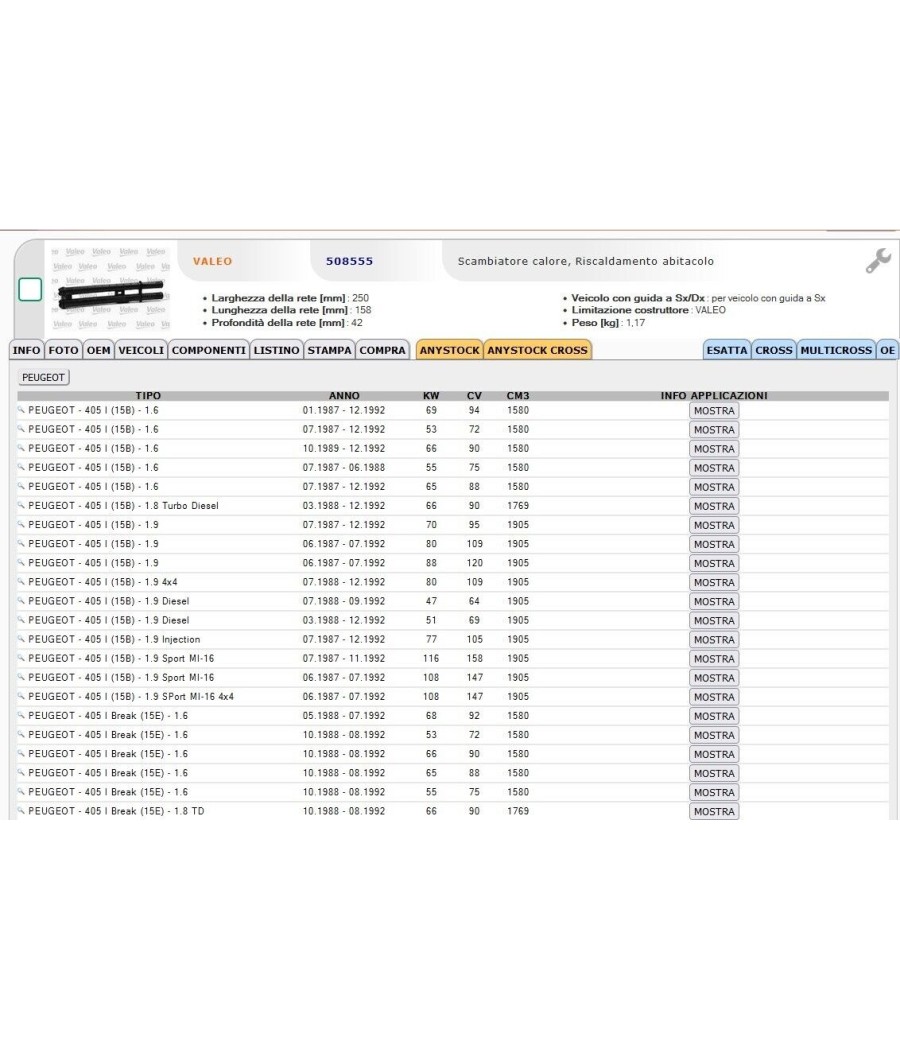
Task: Click 'PEUGEOT - 405 I (15B) - 1.8 Turbo Diesel'
Action: pyautogui.click(x=123, y=506)
